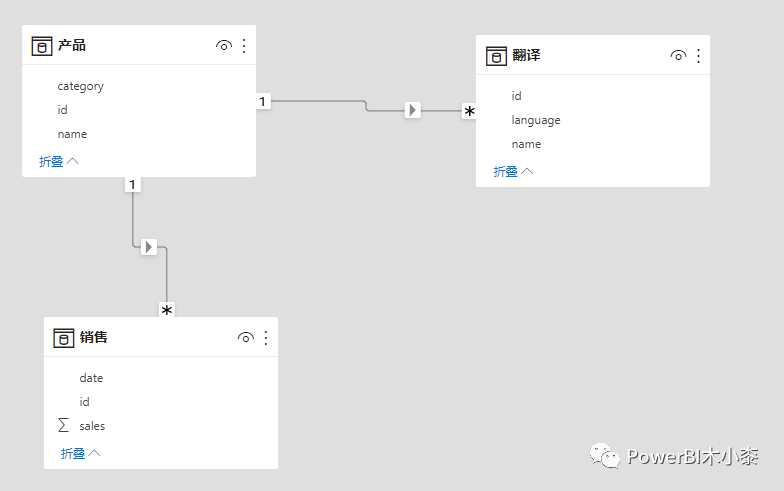Select sales field in 销售 table
The width and height of the screenshot is (784, 491).
click(92, 426)
